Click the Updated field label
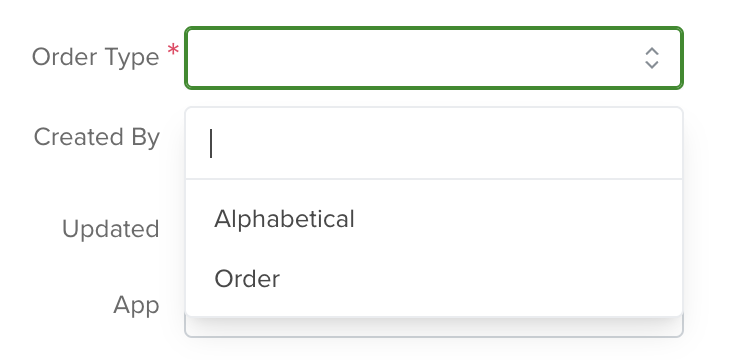Screen dimensions: 752x360 (111, 229)
